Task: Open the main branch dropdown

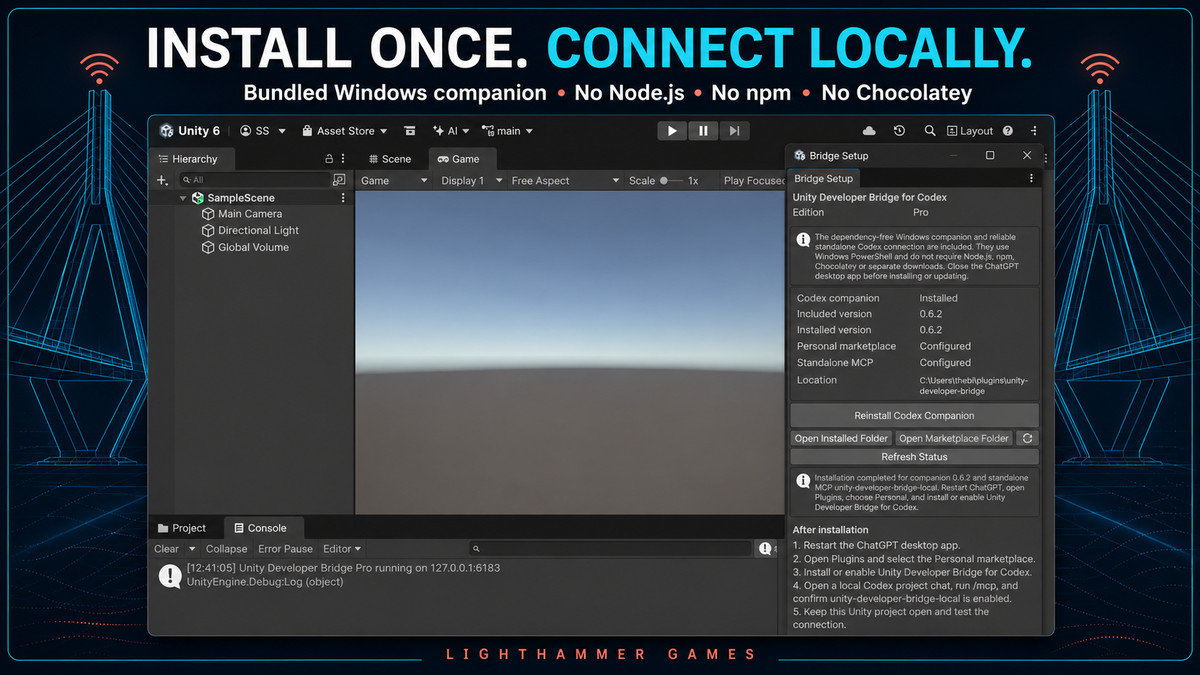Action: (x=507, y=131)
